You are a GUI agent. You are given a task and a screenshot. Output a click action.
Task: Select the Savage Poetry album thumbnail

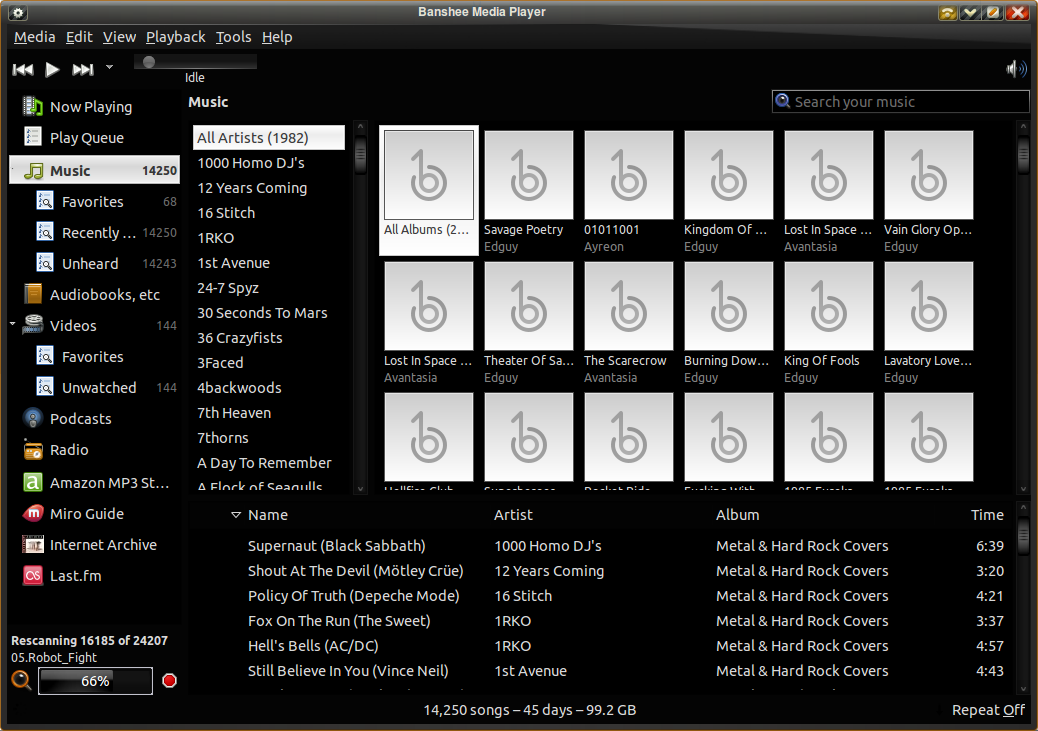pyautogui.click(x=528, y=175)
